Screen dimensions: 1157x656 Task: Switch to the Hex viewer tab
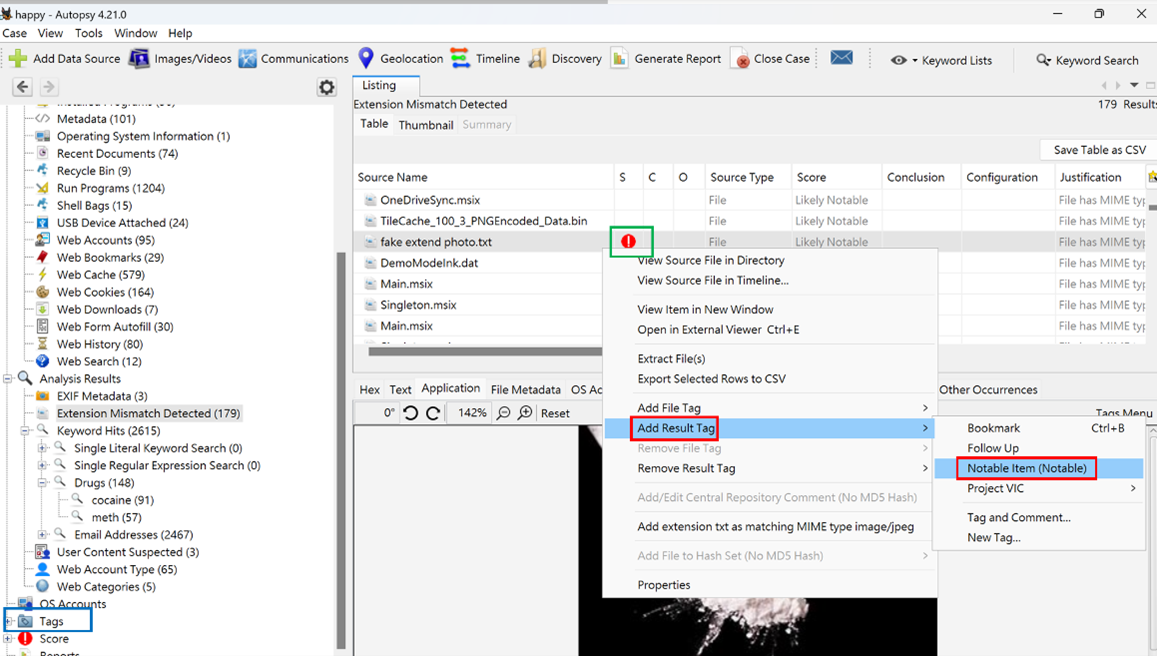[x=370, y=390]
